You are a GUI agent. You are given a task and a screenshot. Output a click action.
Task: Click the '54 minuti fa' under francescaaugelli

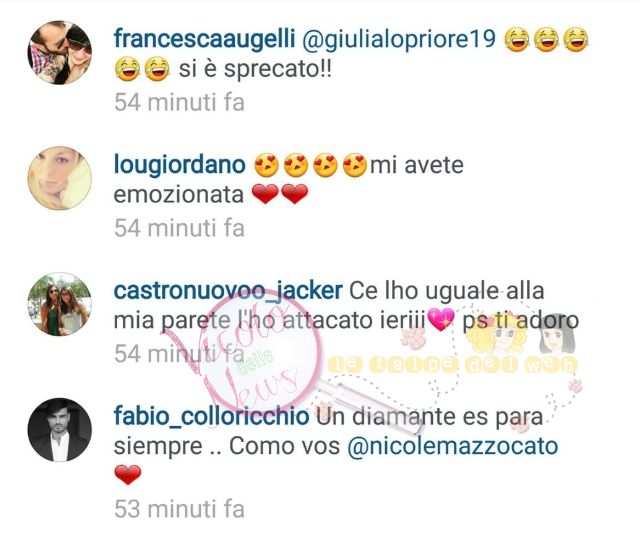(180, 102)
